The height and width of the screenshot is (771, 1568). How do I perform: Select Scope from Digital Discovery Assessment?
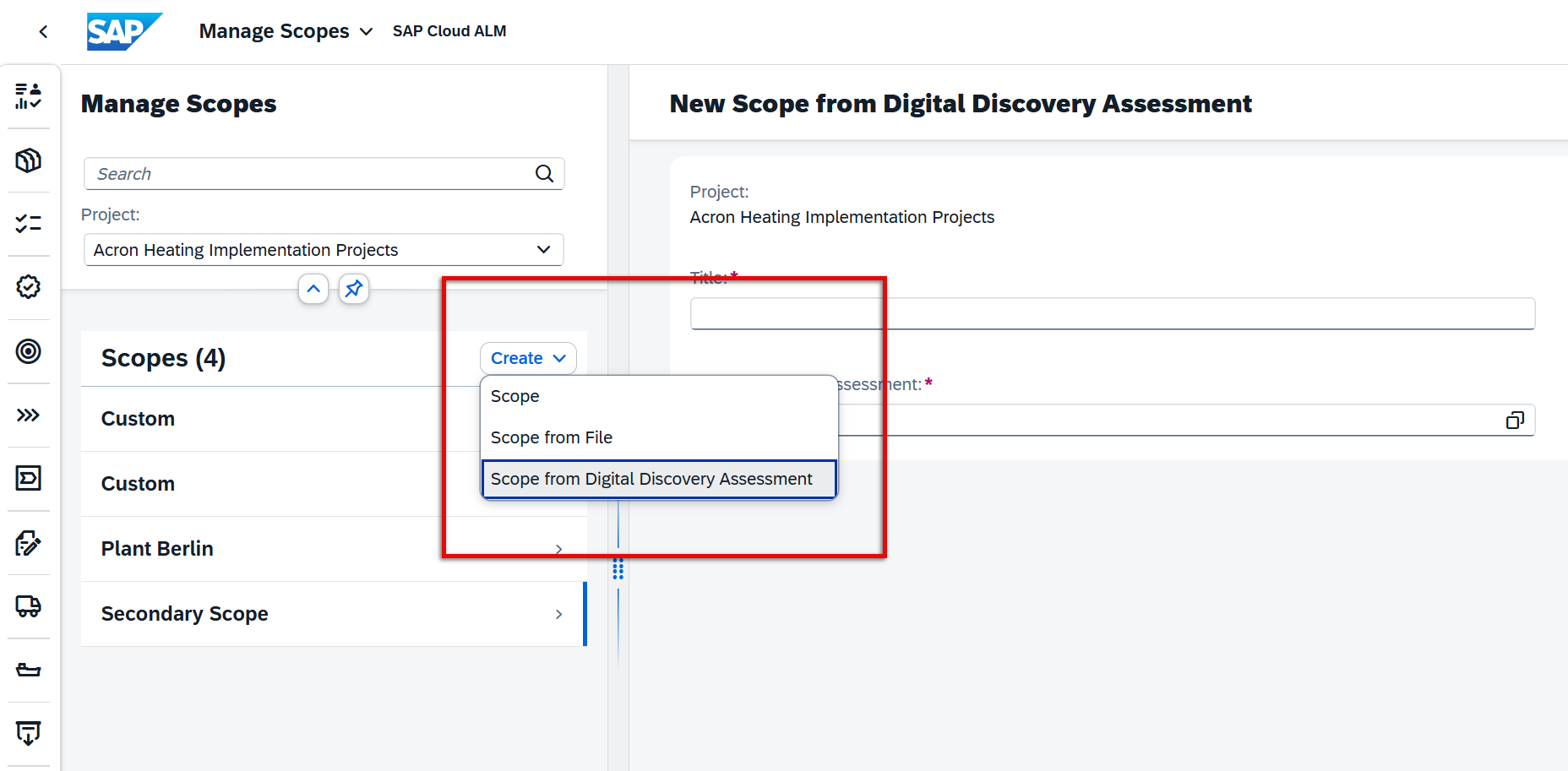point(651,479)
